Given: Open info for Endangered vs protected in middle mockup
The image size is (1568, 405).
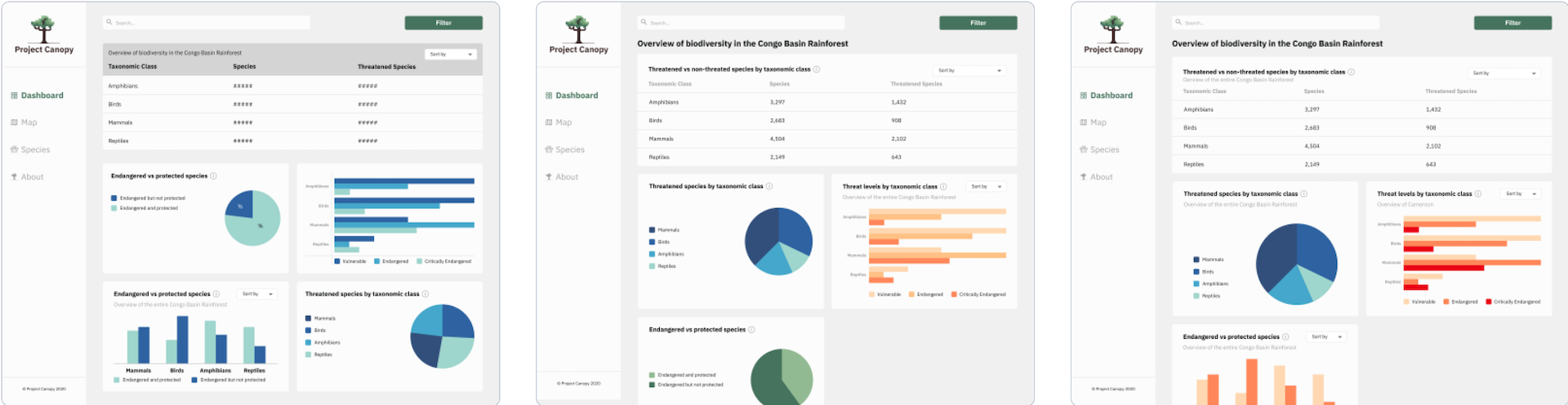Looking at the screenshot, I should tap(751, 330).
